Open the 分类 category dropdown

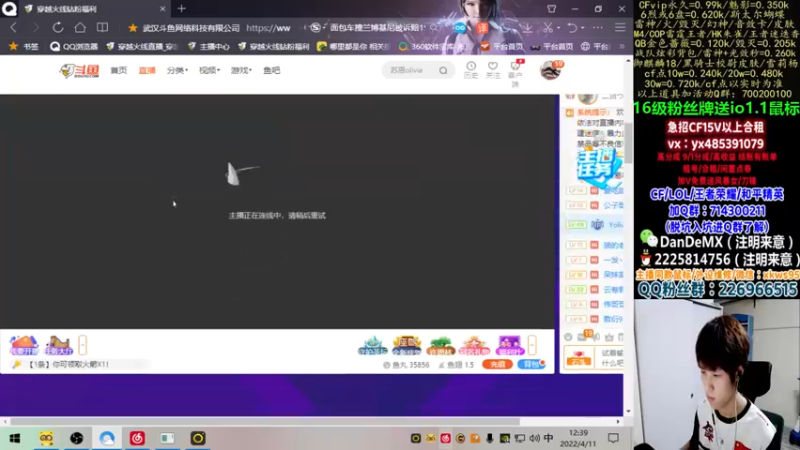click(177, 70)
